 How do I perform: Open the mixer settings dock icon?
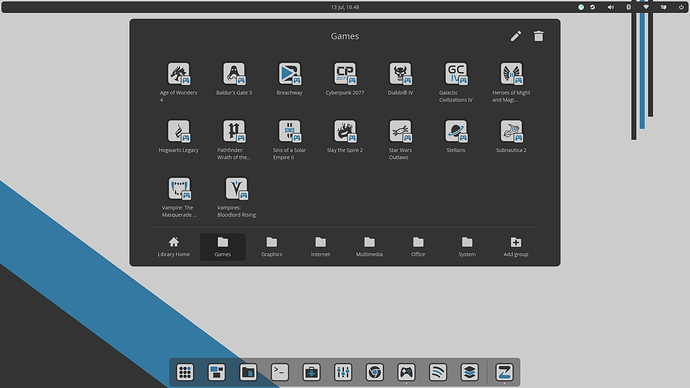point(343,372)
